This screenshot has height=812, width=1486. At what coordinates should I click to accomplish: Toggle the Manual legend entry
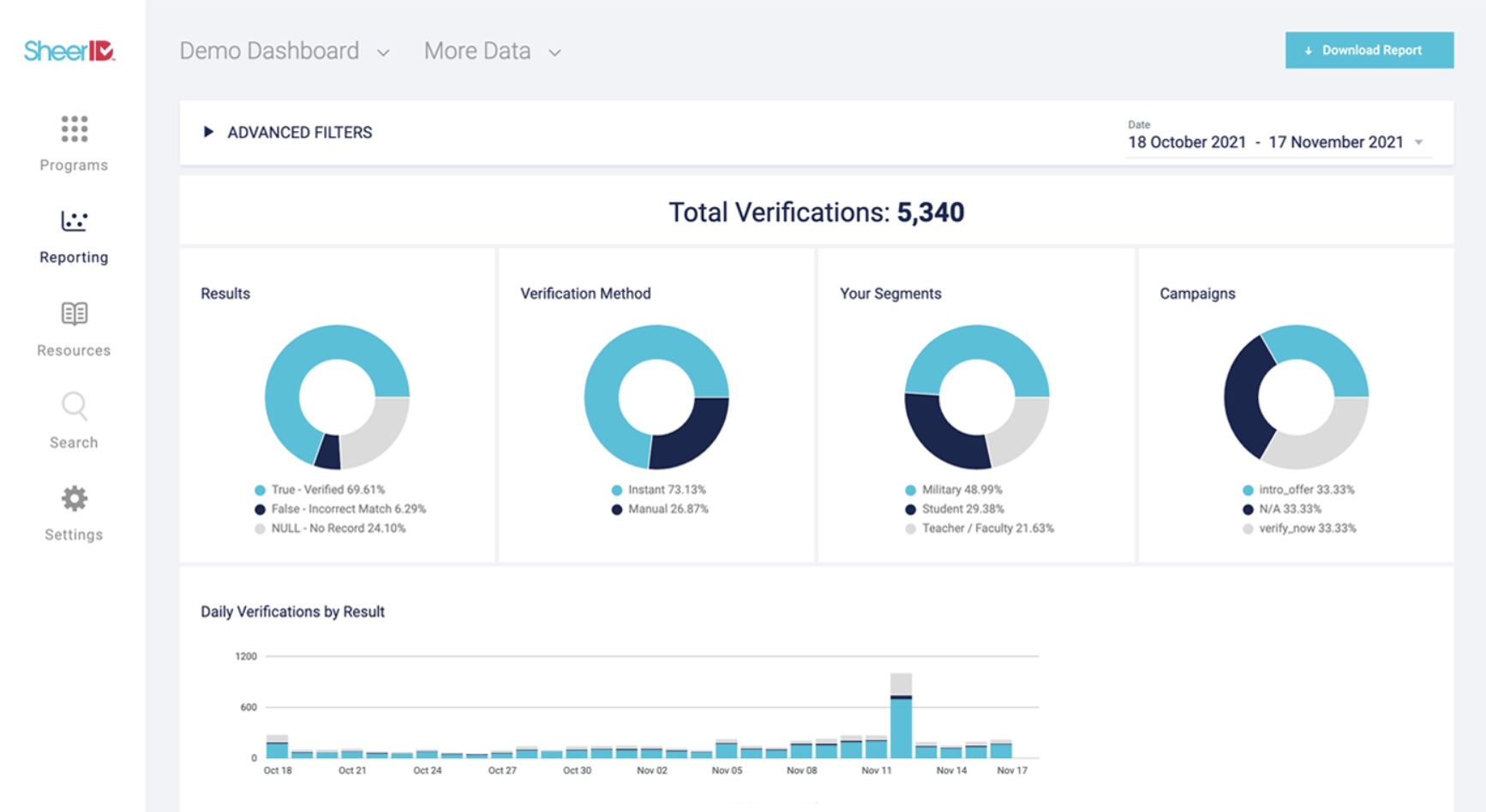tap(660, 509)
